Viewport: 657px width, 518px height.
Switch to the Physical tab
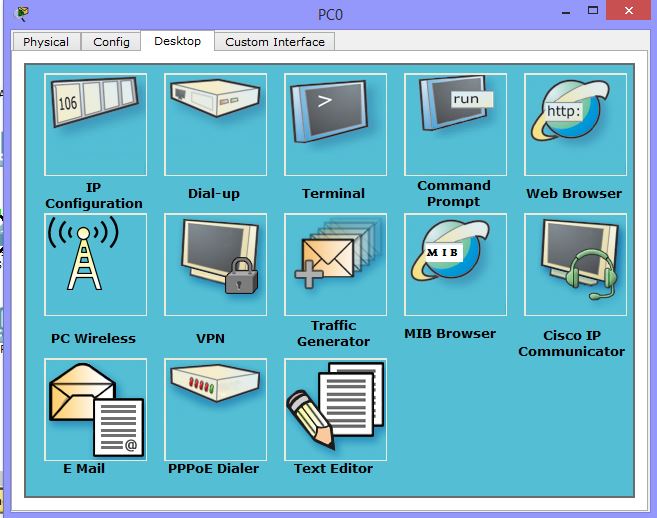tap(46, 42)
